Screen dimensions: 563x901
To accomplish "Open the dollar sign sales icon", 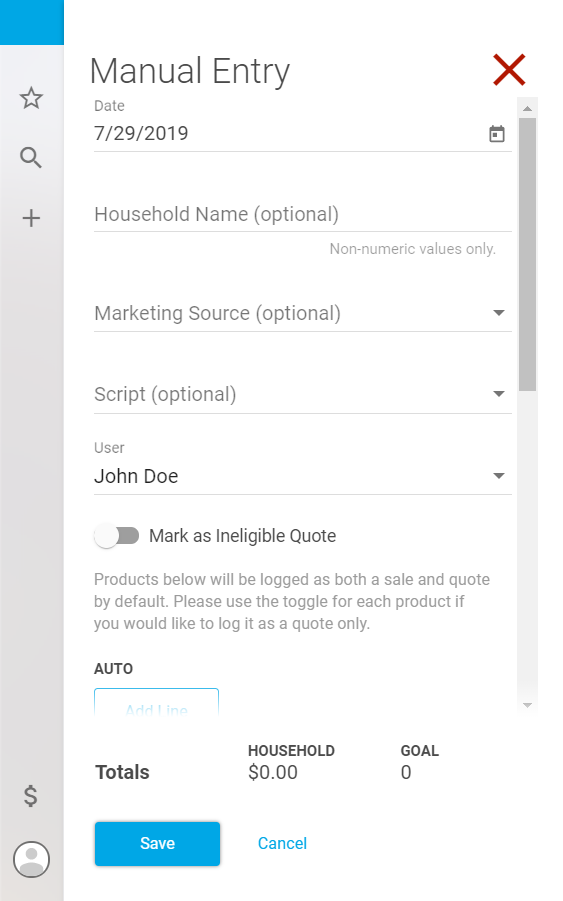I will click(30, 796).
